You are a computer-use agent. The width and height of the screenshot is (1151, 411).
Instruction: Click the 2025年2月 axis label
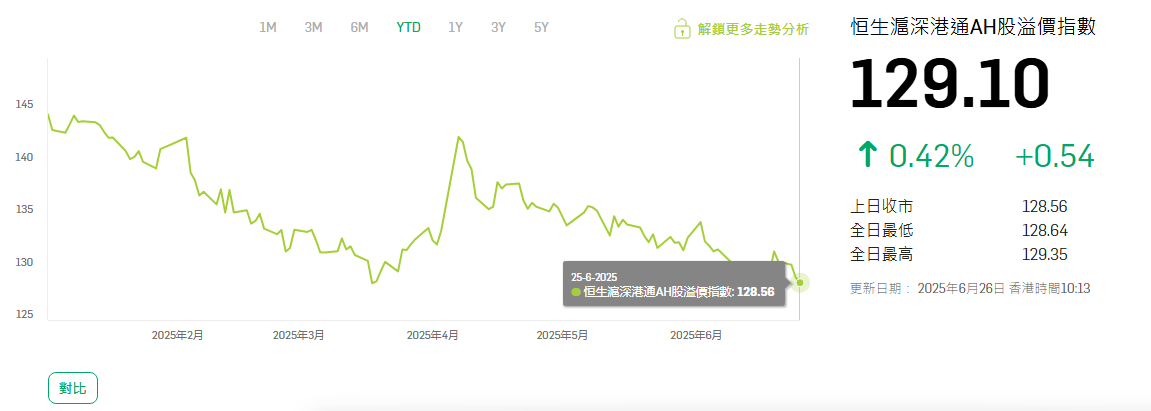[x=177, y=335]
